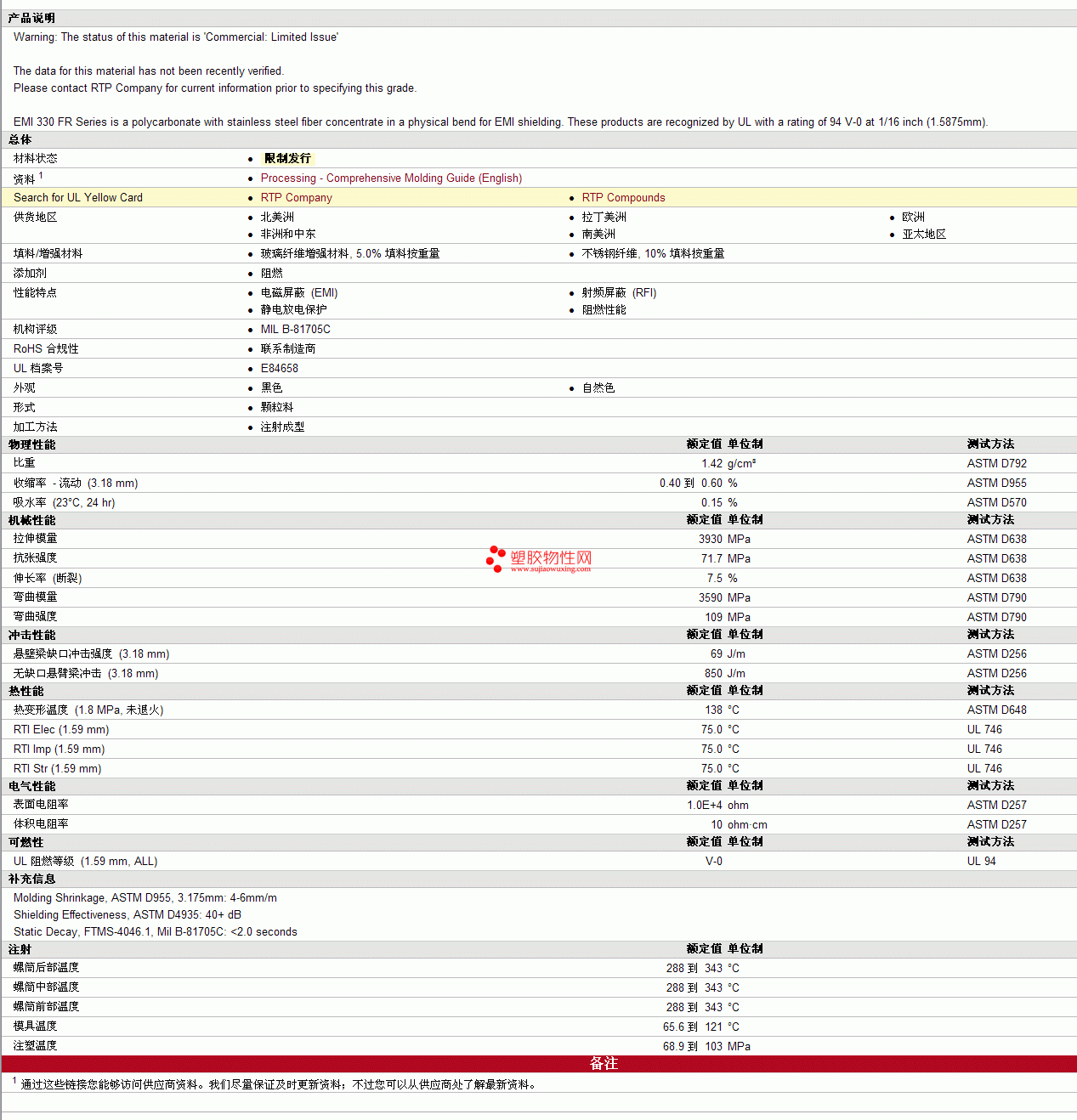Click the 螺筒前部温度 row label
Viewport: 1077px width, 1120px height.
click(x=46, y=1006)
